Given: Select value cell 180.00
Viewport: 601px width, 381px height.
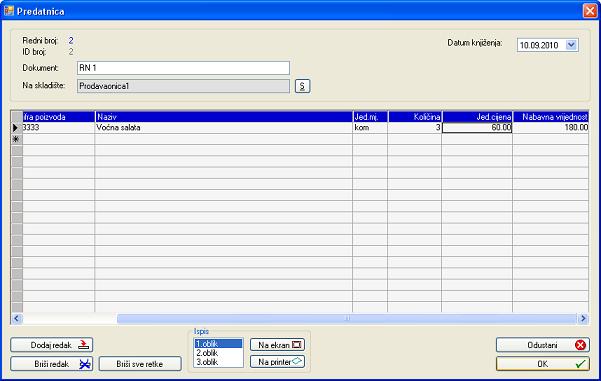Looking at the screenshot, I should pyautogui.click(x=551, y=128).
